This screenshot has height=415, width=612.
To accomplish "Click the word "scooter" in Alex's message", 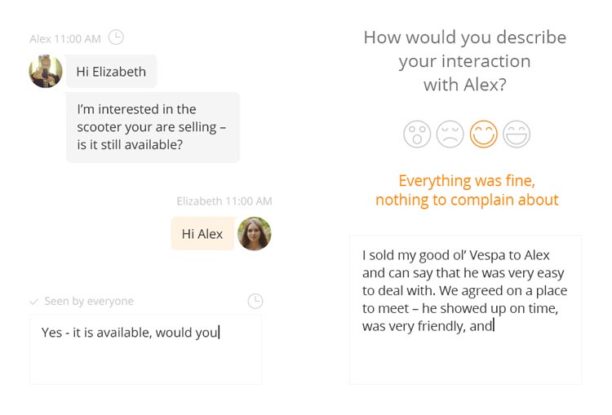I will (103, 127).
